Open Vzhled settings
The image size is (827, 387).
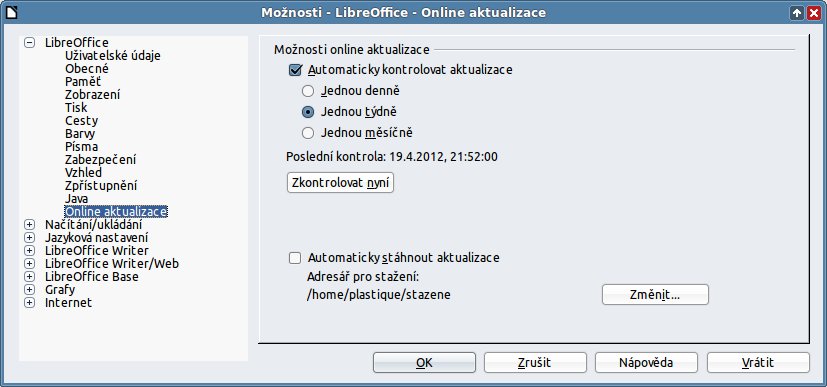pyautogui.click(x=83, y=172)
